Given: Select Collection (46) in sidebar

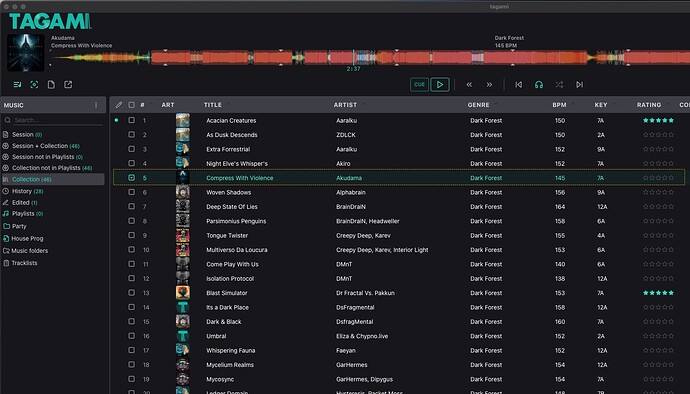Looking at the screenshot, I should click(53, 179).
